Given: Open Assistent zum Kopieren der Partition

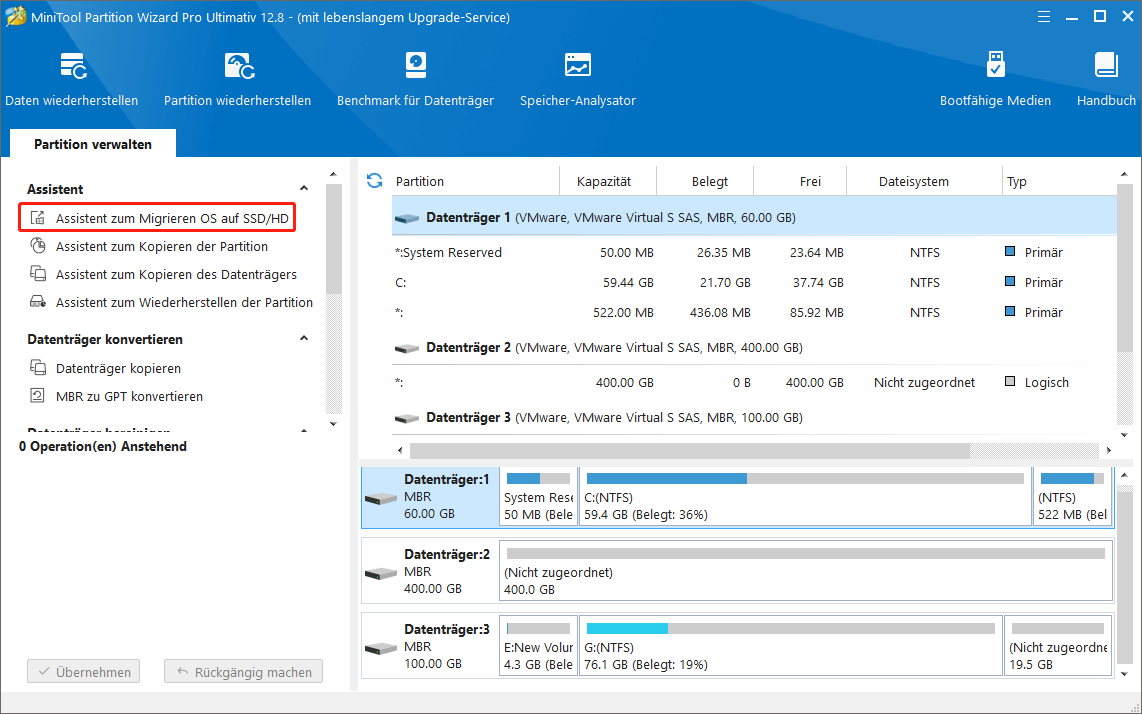Looking at the screenshot, I should point(161,246).
